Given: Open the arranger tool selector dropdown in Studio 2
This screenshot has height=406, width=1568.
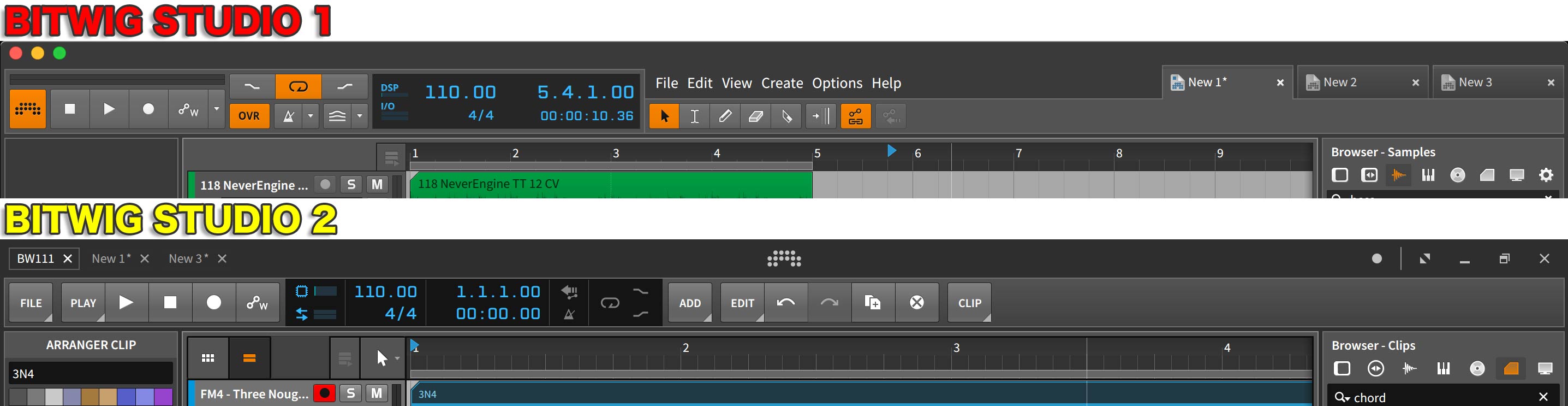Looking at the screenshot, I should (x=383, y=358).
